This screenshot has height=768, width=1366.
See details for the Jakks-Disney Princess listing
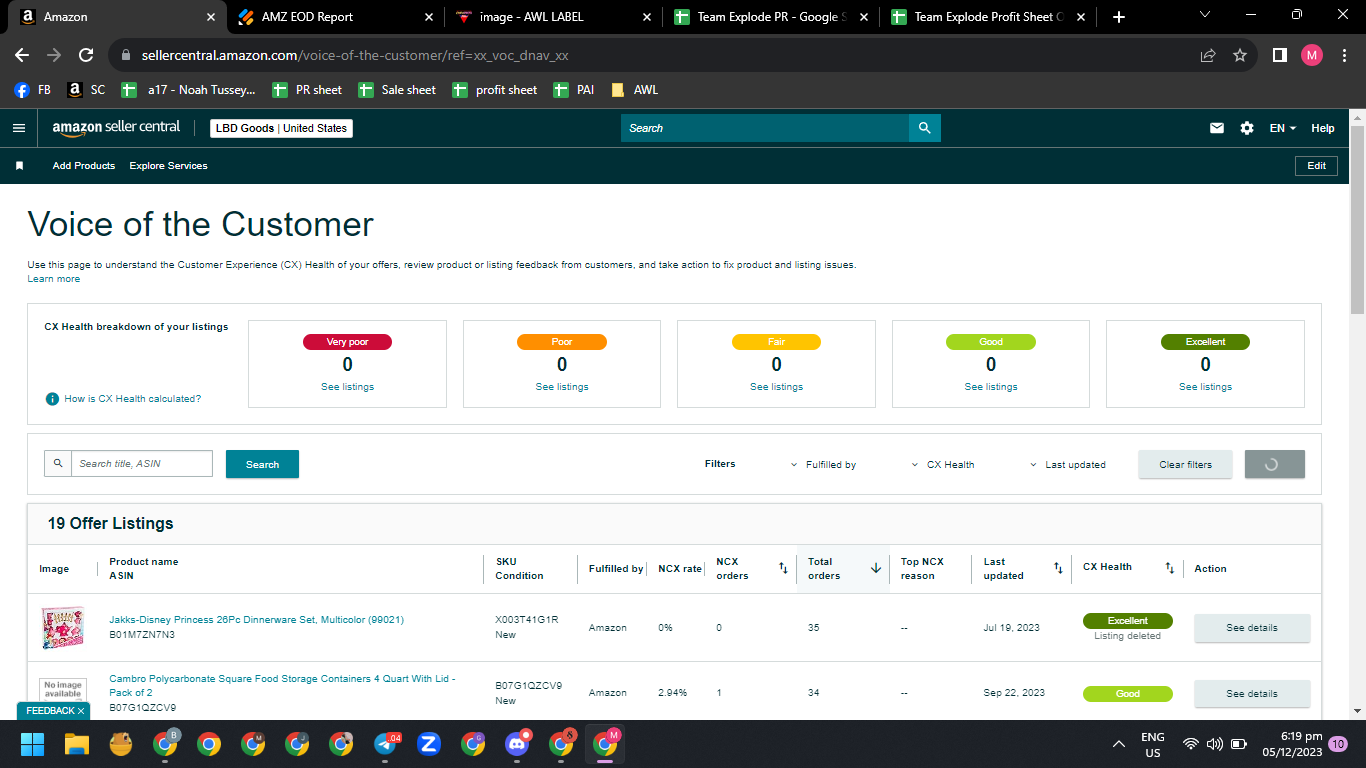point(1252,628)
